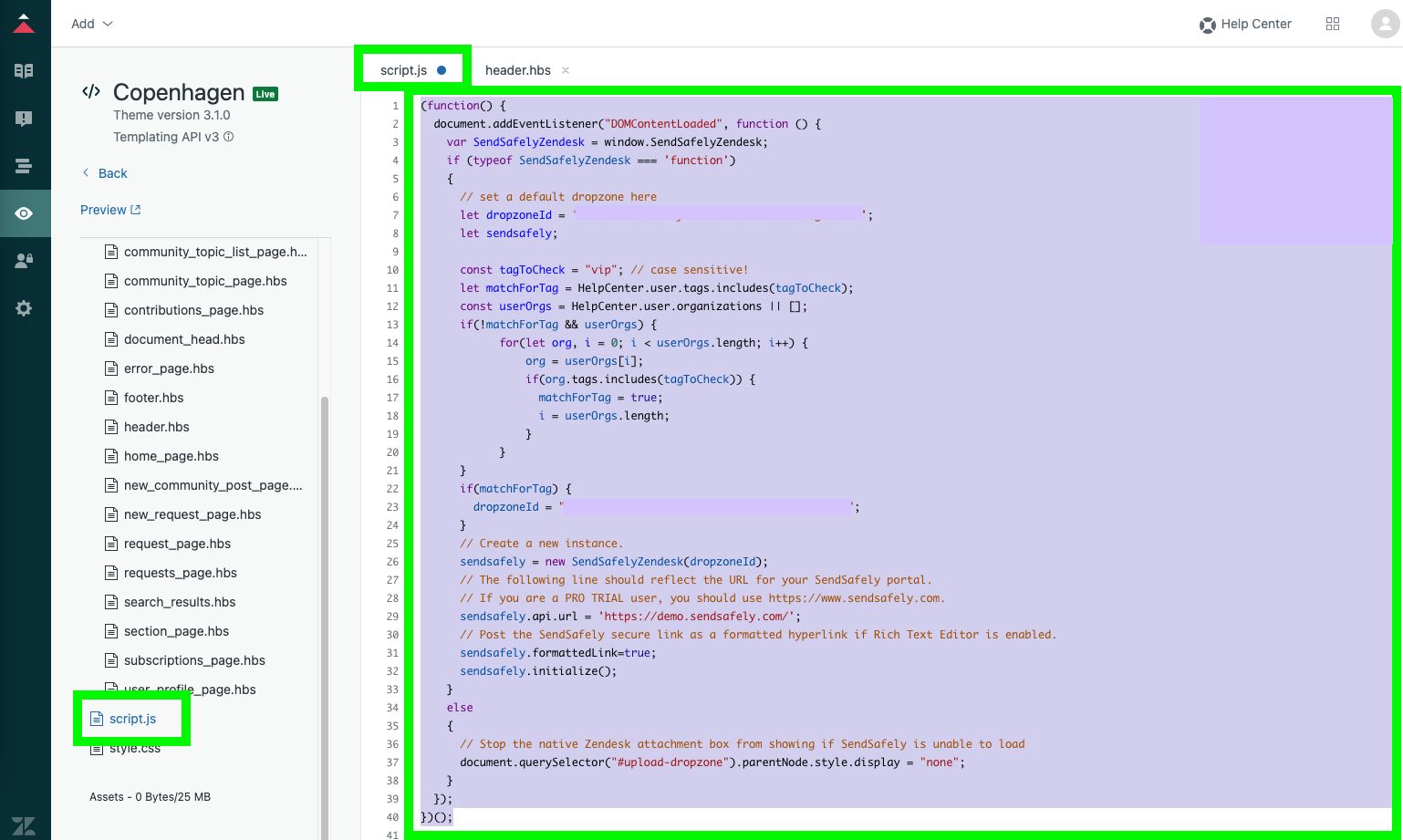The width and height of the screenshot is (1403, 840).
Task: Click the moderate content alert icon
Action: pyautogui.click(x=24, y=119)
